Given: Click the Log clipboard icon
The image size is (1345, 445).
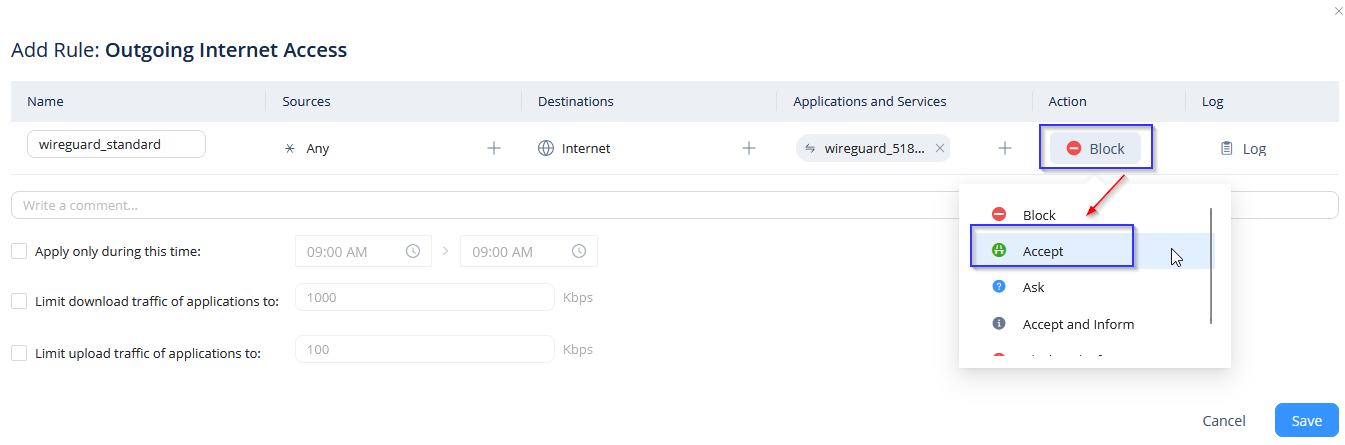Looking at the screenshot, I should 1226,148.
